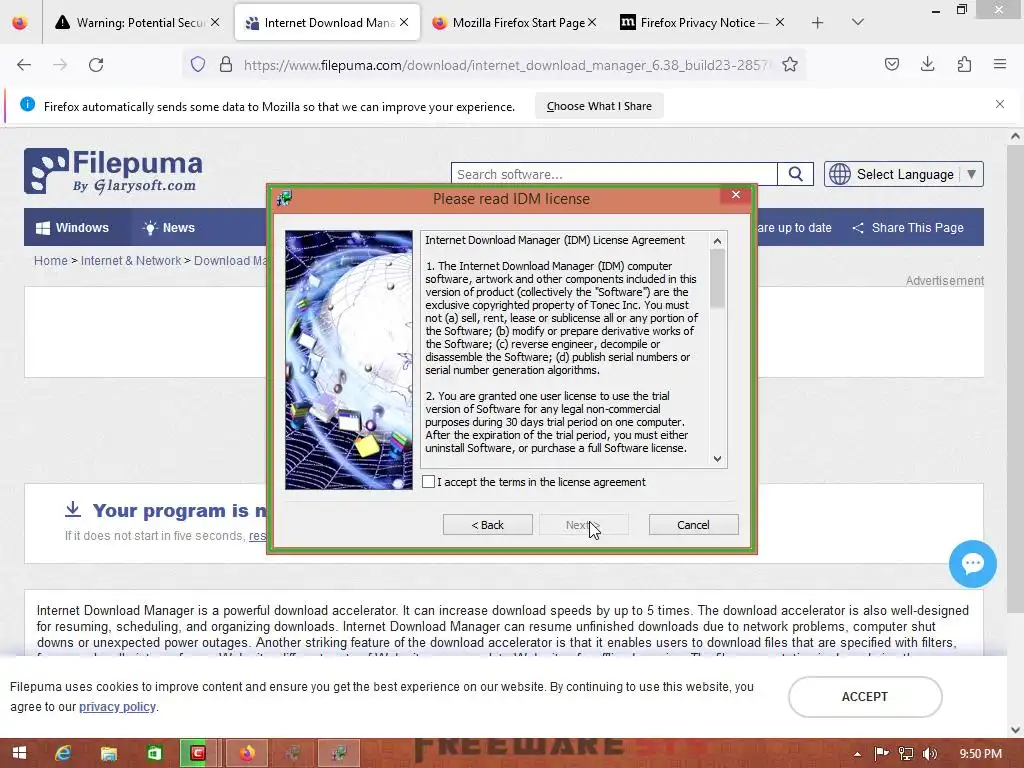Click the Firefox taskbar icon
This screenshot has width=1024, height=768.
click(247, 753)
